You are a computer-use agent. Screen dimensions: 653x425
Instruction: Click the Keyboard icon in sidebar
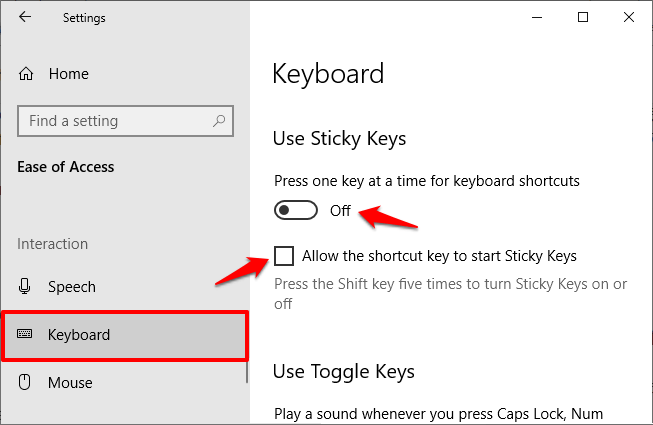pos(25,334)
